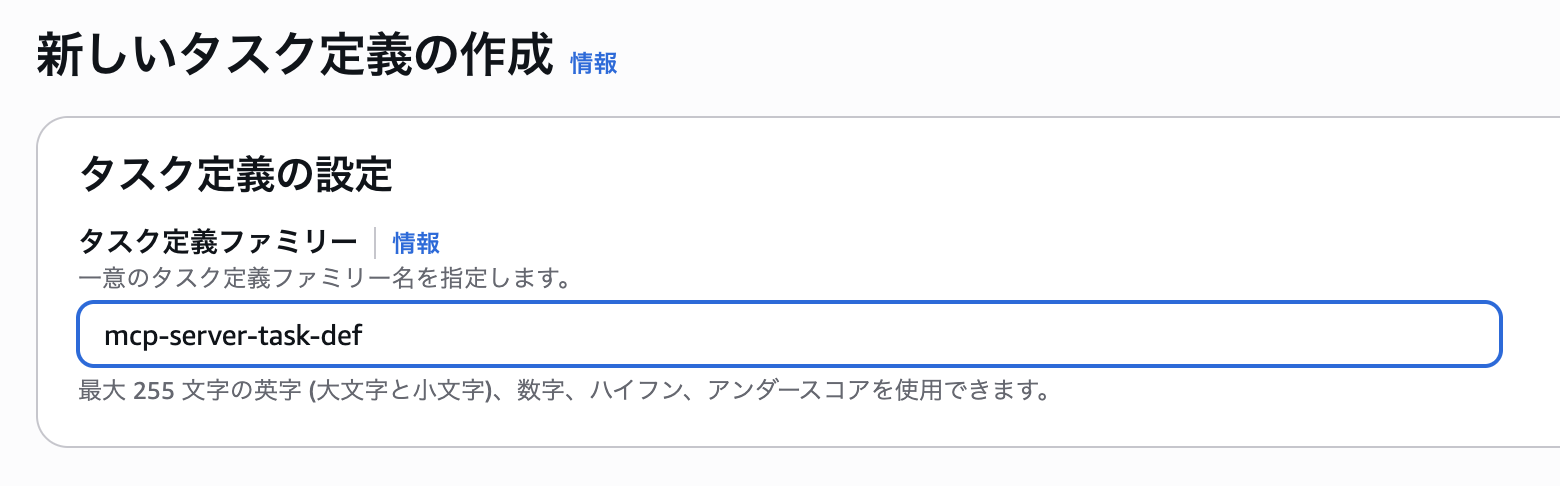Click the 新しいタスク定義の作成 page heading
1560x486 pixels.
pyautogui.click(x=295, y=56)
